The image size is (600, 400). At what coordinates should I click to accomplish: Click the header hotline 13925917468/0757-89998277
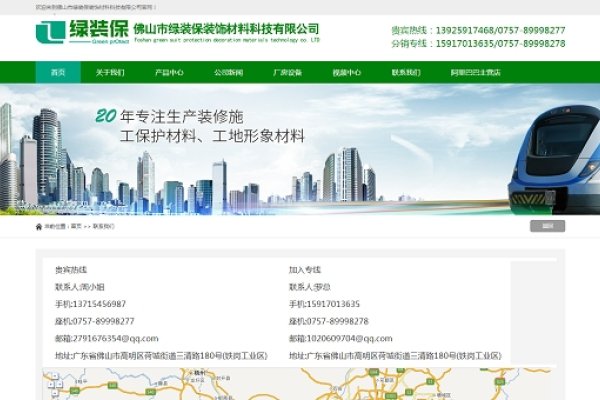(x=500, y=30)
